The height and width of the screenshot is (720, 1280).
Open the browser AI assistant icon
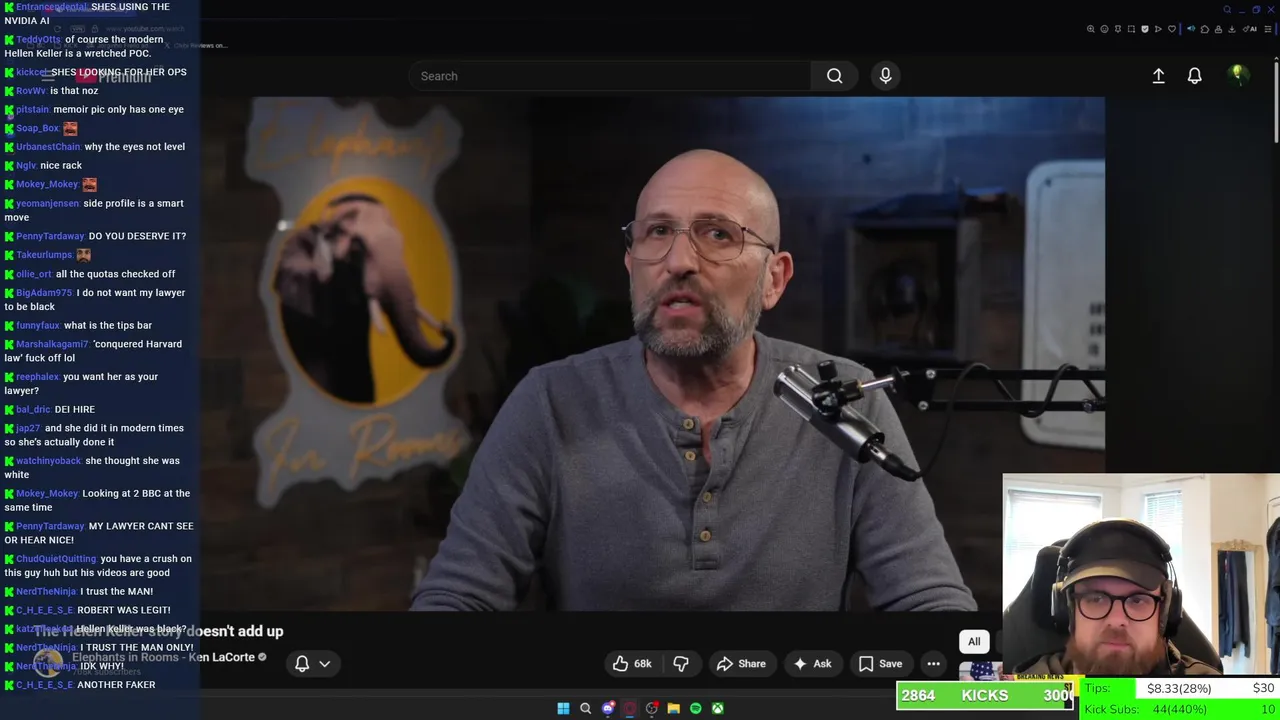pos(1249,29)
